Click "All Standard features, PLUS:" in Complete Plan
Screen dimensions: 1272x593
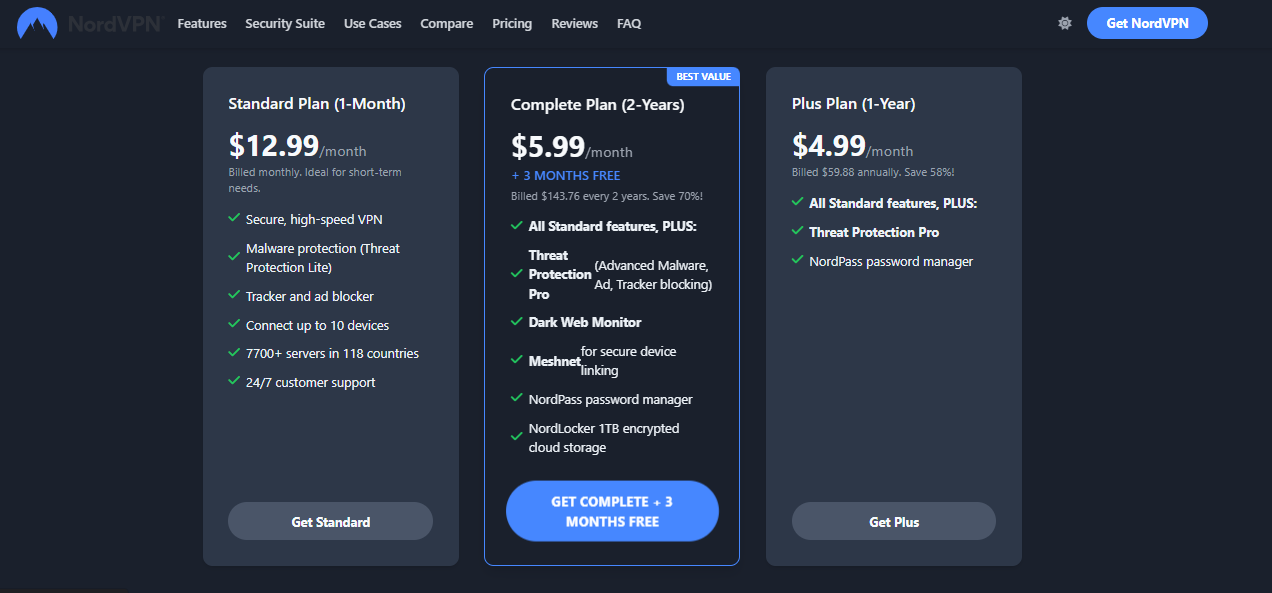pos(613,226)
